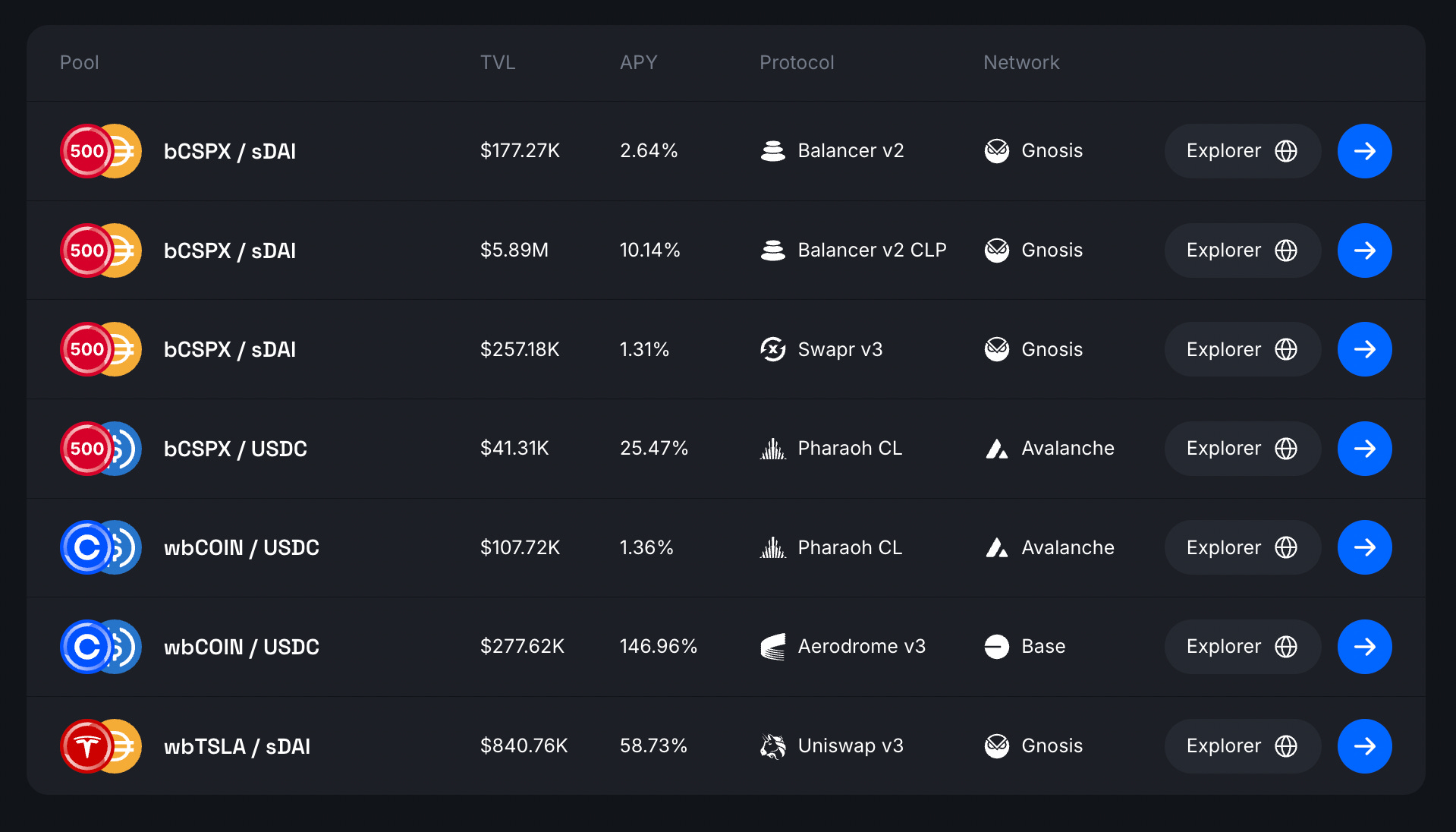Viewport: 1456px width, 832px height.
Task: Click Pharaoh CL icon in 1.36% APY row
Action: tap(772, 547)
